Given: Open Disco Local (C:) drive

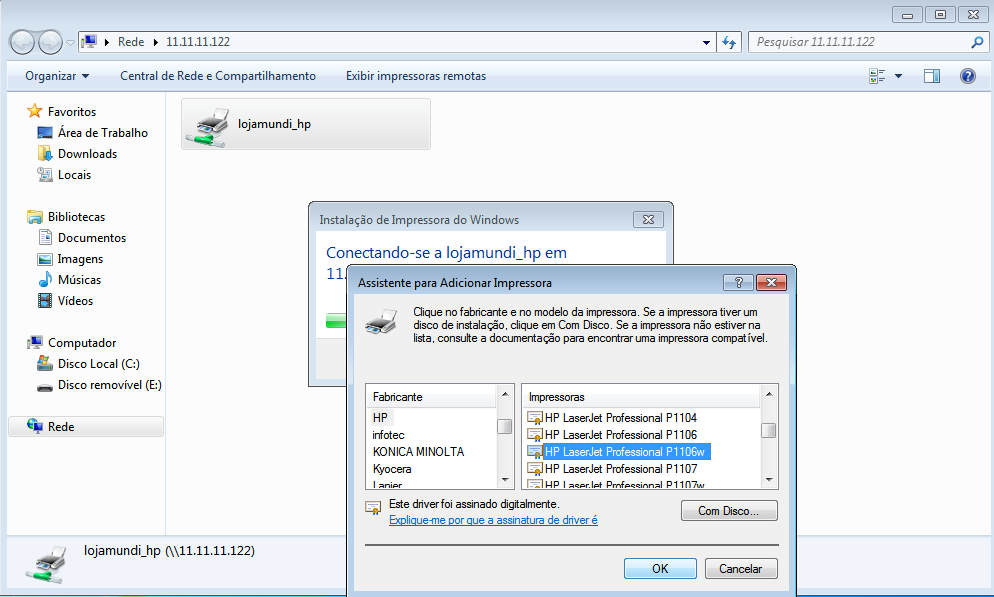Looking at the screenshot, I should (x=99, y=364).
